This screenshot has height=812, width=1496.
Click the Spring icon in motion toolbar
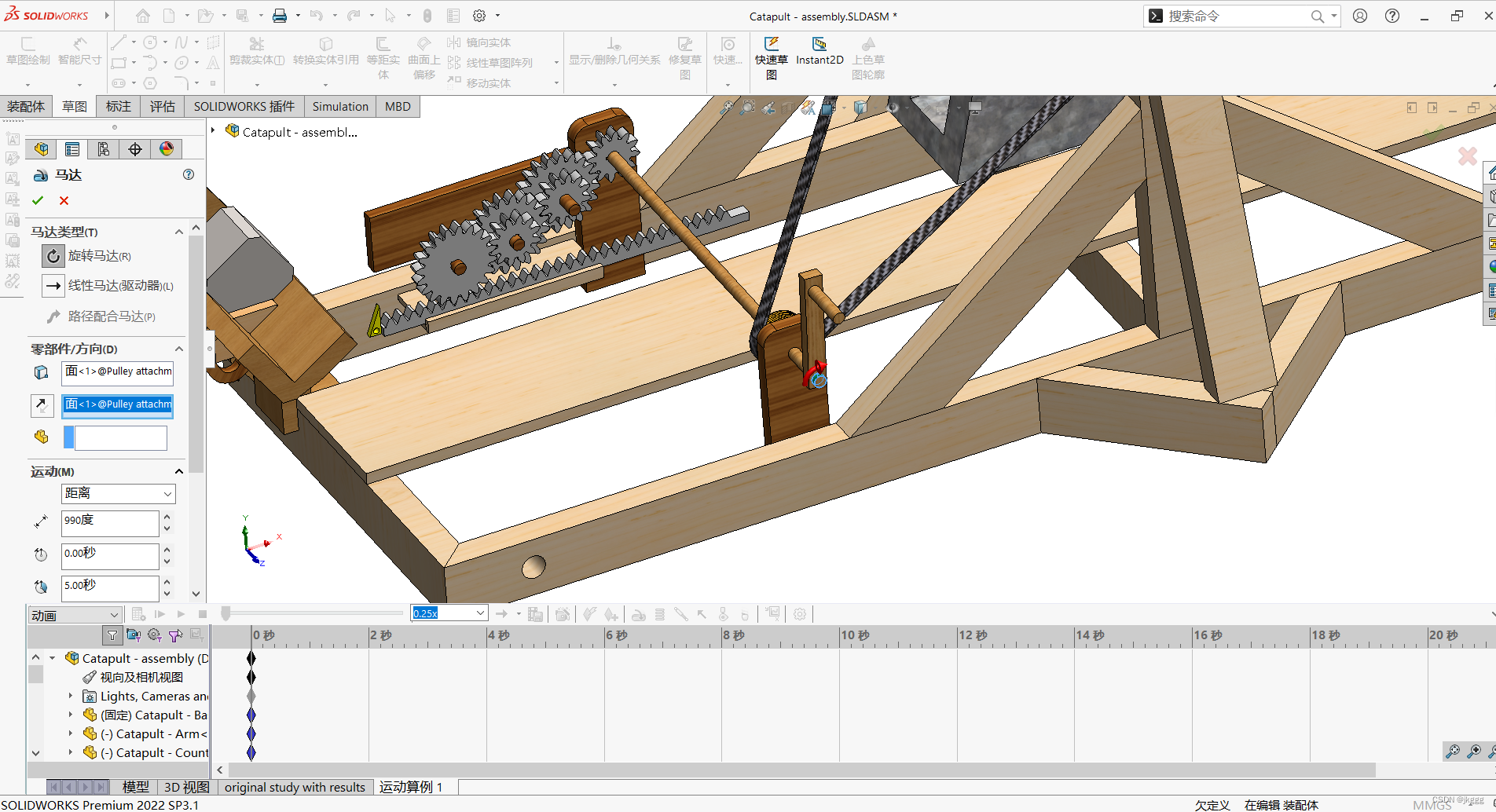pos(660,614)
